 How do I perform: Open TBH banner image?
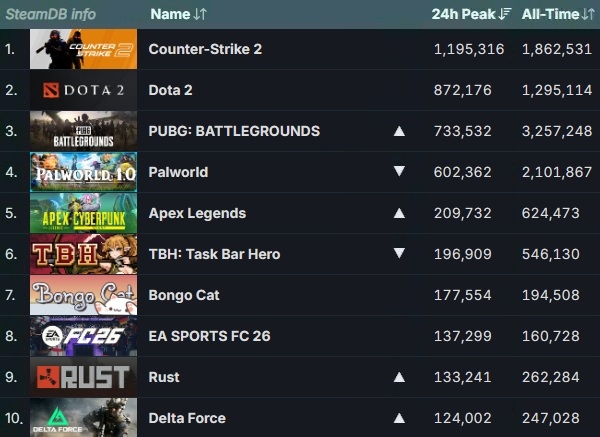83,254
